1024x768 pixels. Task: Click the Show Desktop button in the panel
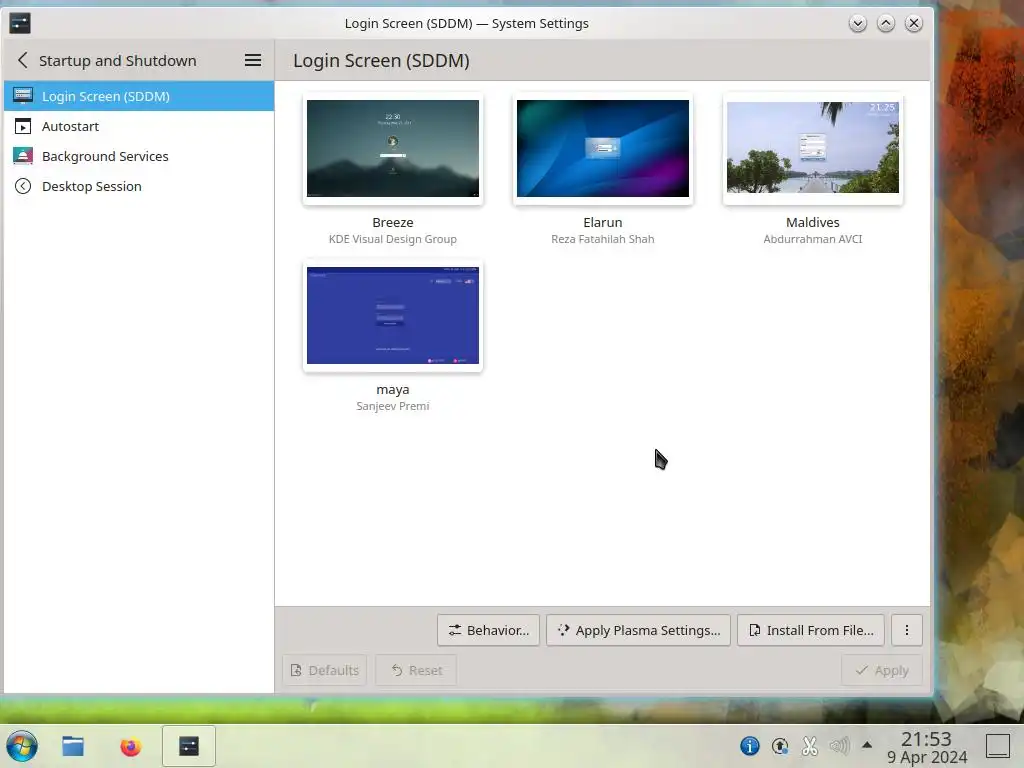coord(997,746)
